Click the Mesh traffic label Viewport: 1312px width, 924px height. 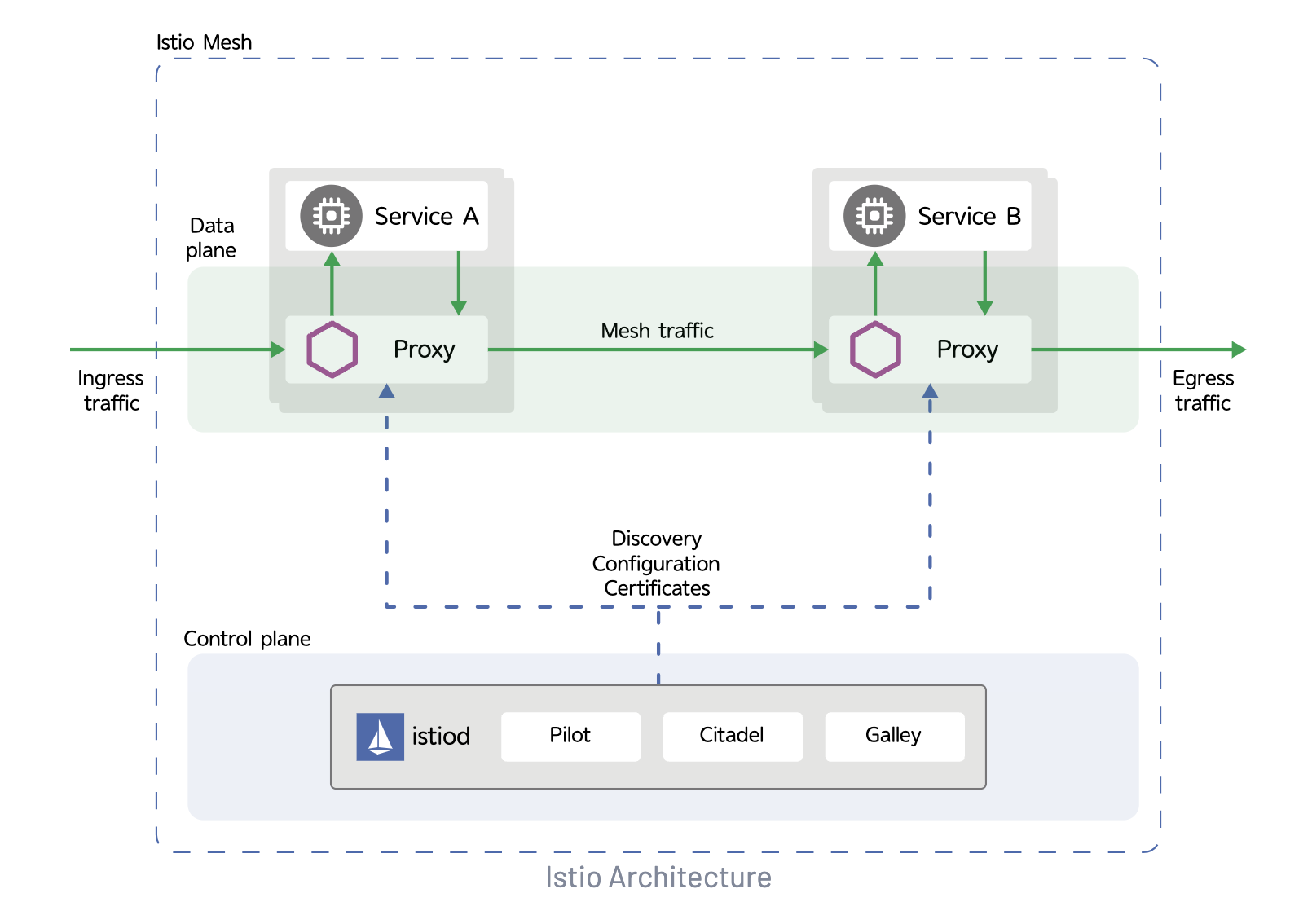pyautogui.click(x=657, y=331)
